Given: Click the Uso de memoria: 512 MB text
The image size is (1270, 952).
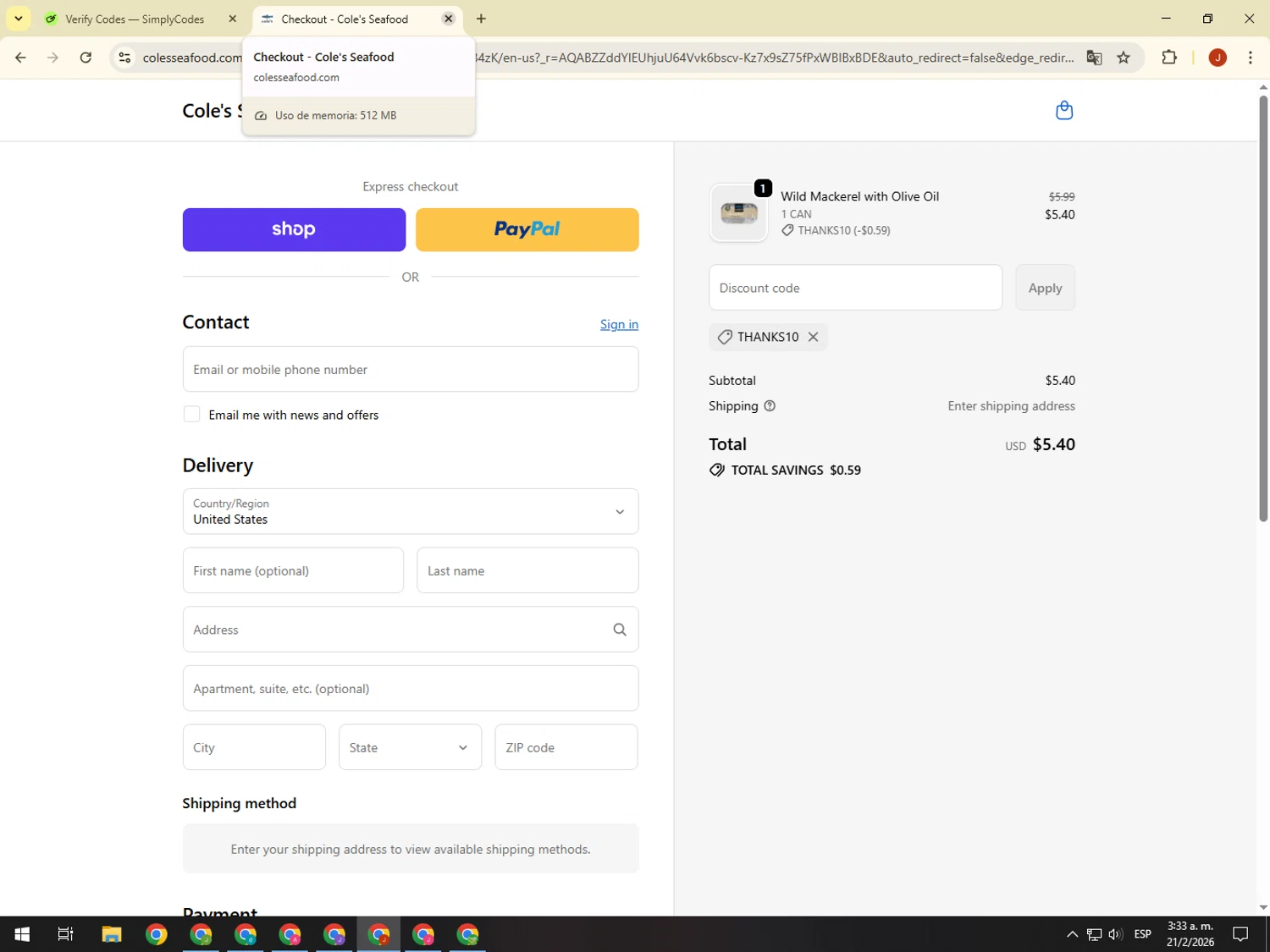Looking at the screenshot, I should click(x=335, y=115).
